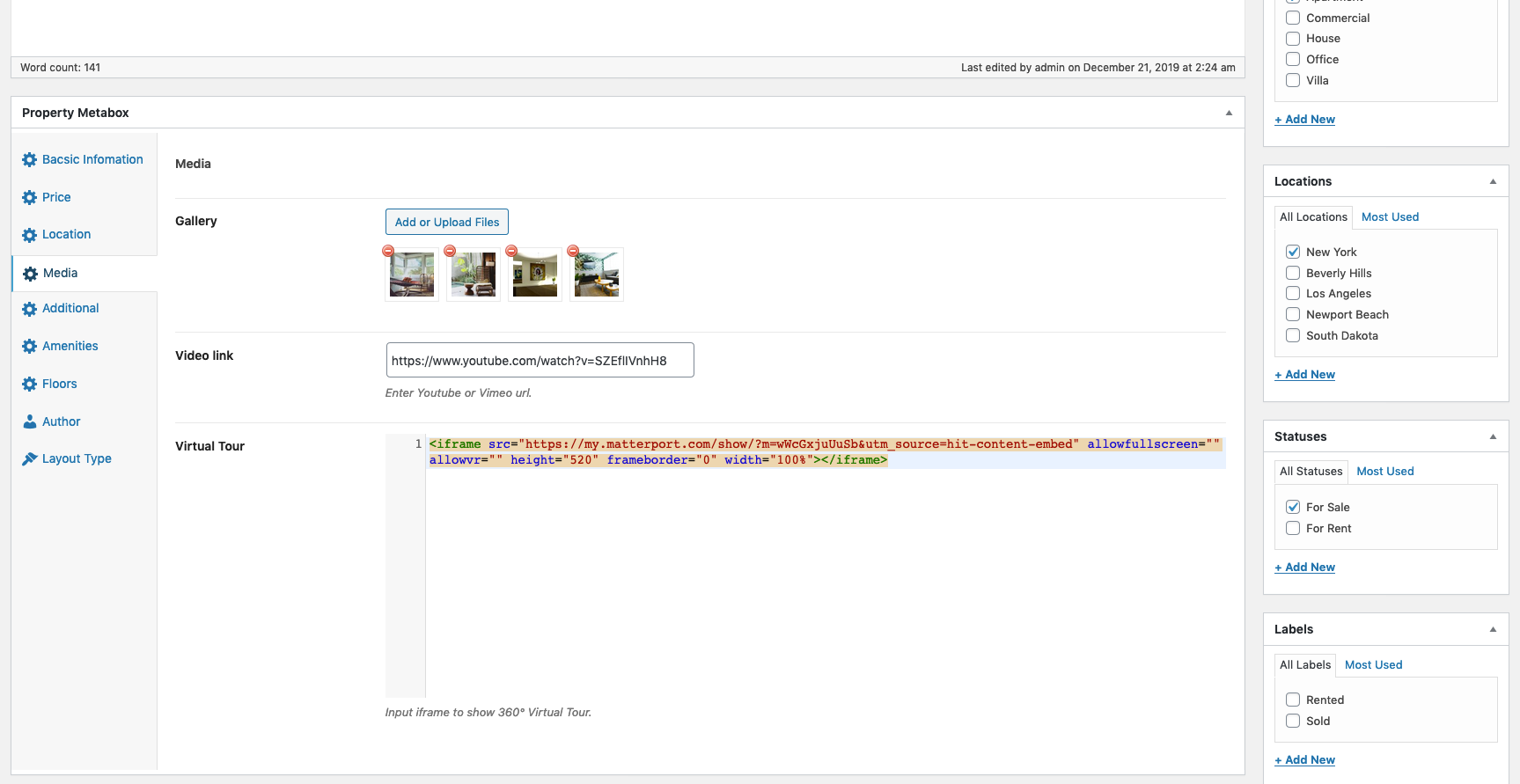
Task: Remove the third gallery image
Action: click(x=511, y=252)
